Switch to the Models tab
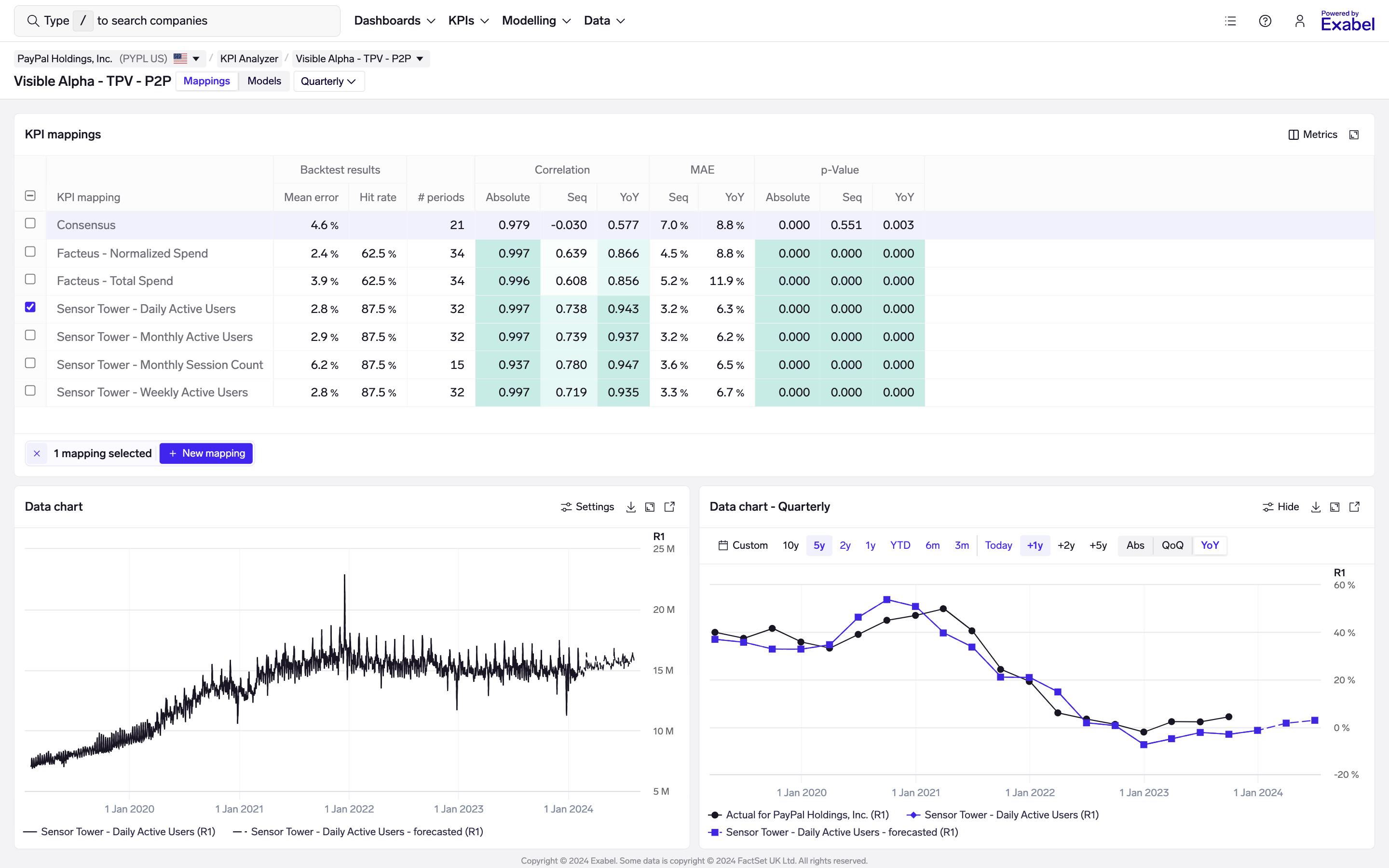This screenshot has height=868, width=1389. (x=263, y=81)
